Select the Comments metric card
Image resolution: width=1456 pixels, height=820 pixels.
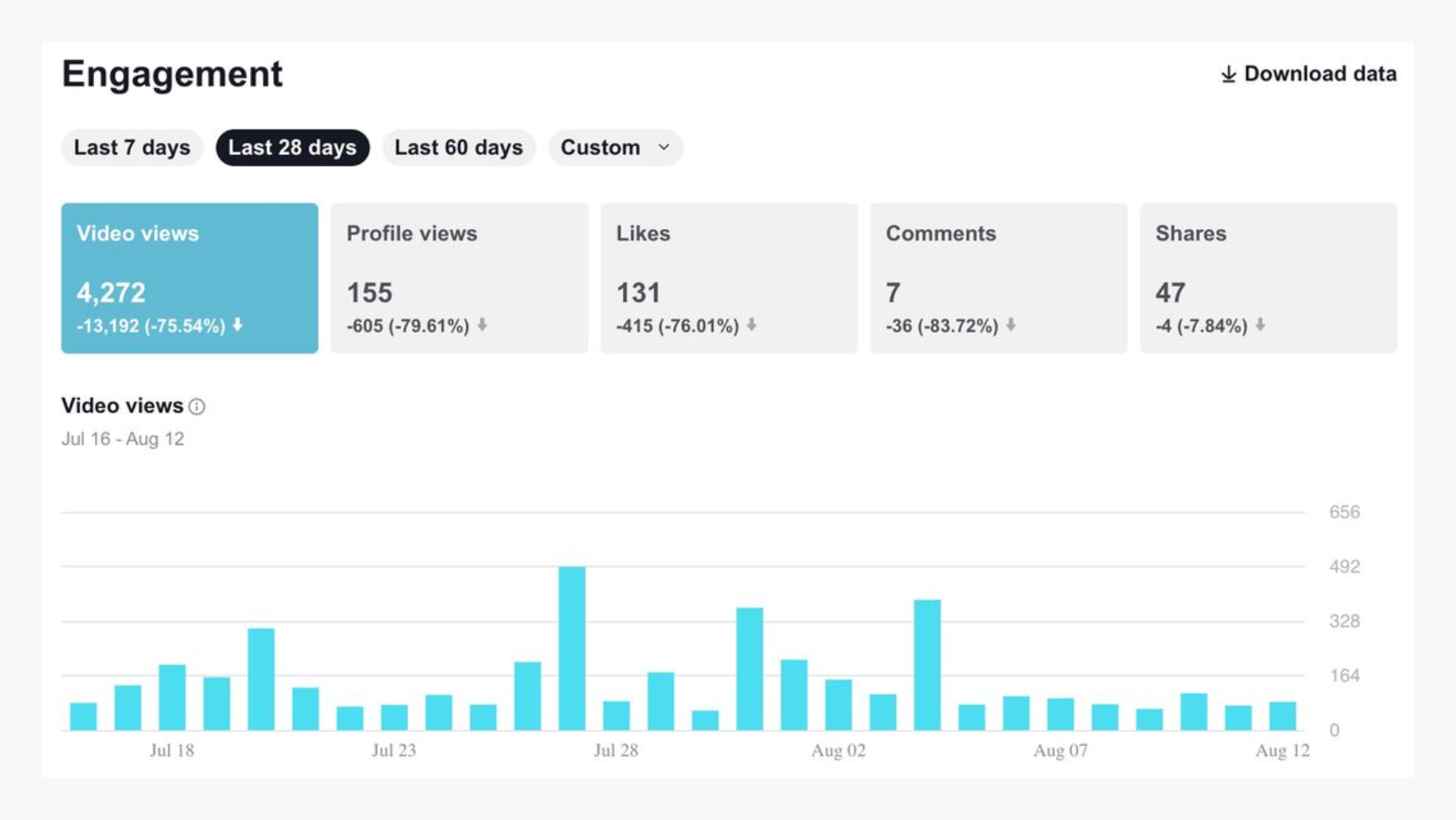[998, 277]
